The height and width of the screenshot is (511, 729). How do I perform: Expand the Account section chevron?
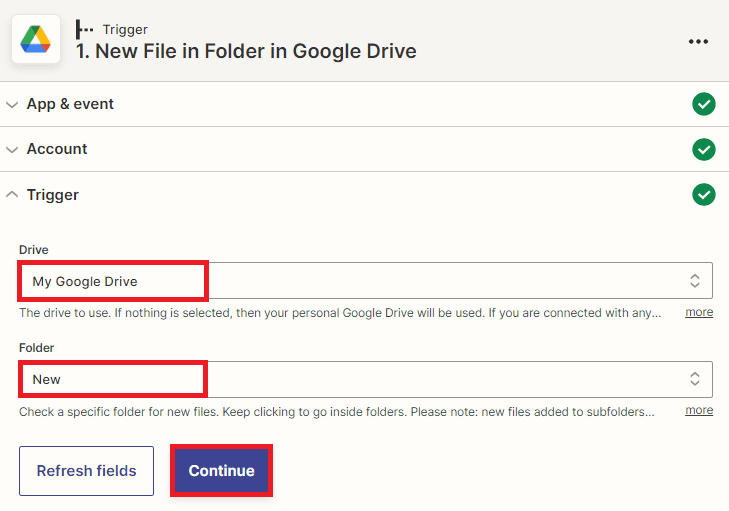click(x=12, y=149)
